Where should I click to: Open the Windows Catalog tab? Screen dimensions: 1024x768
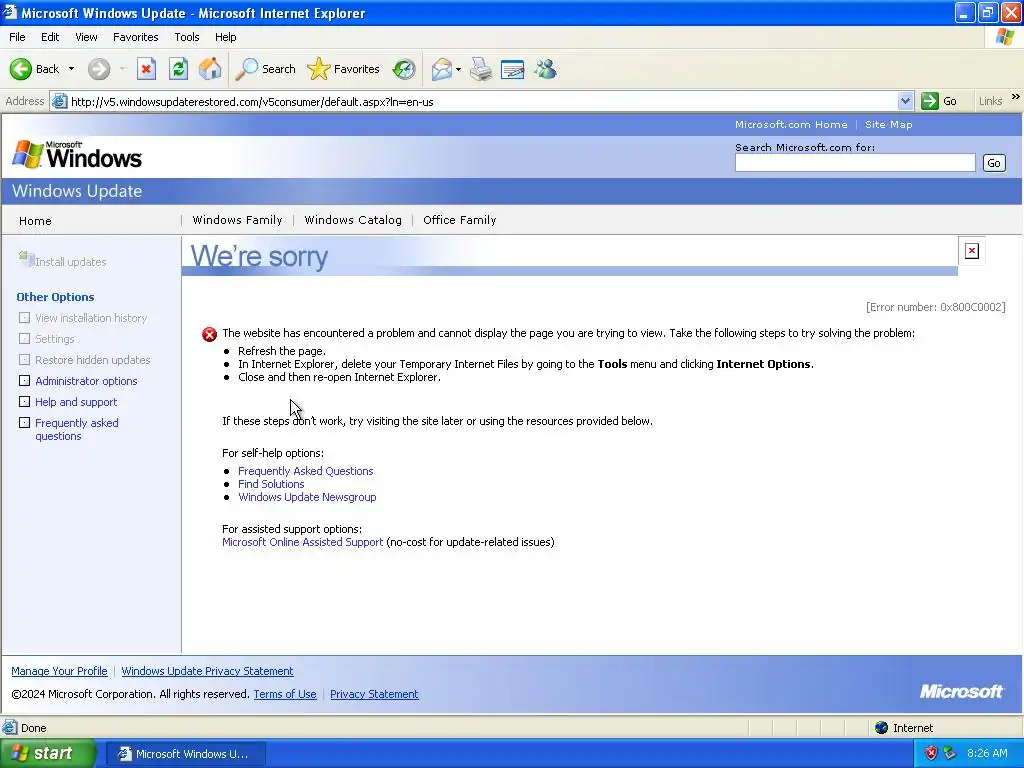click(x=353, y=220)
